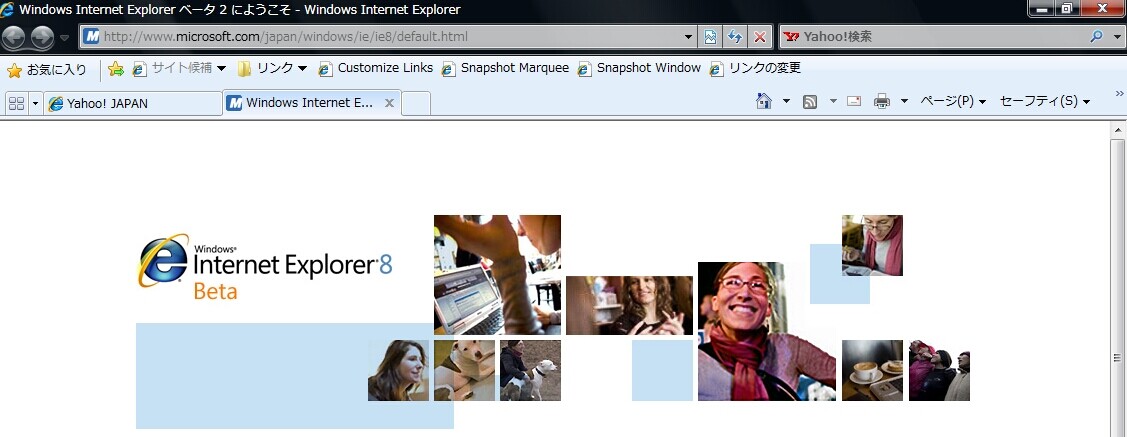The height and width of the screenshot is (437, 1127).
Task: Click the group of people photo
Action: 939,370
